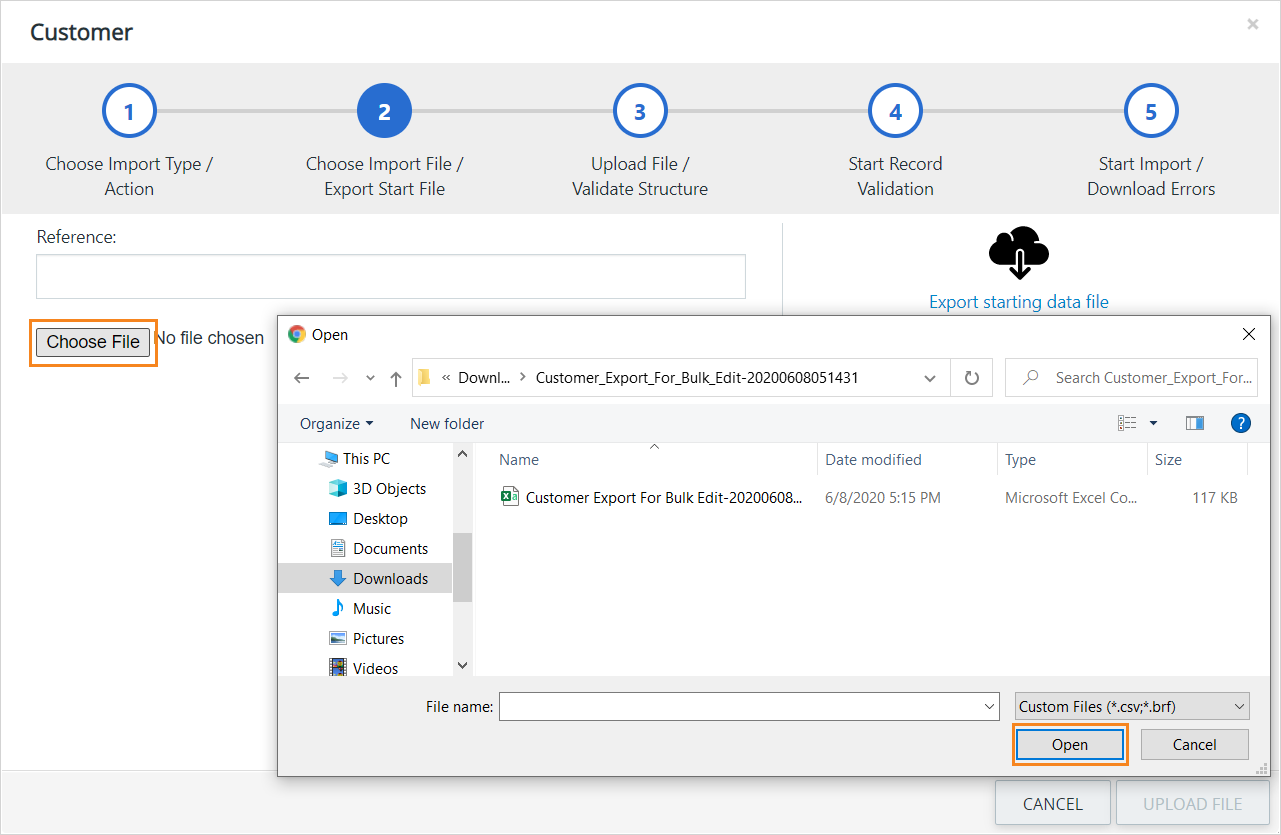Expand the view options dropdown arrow

click(x=1153, y=423)
